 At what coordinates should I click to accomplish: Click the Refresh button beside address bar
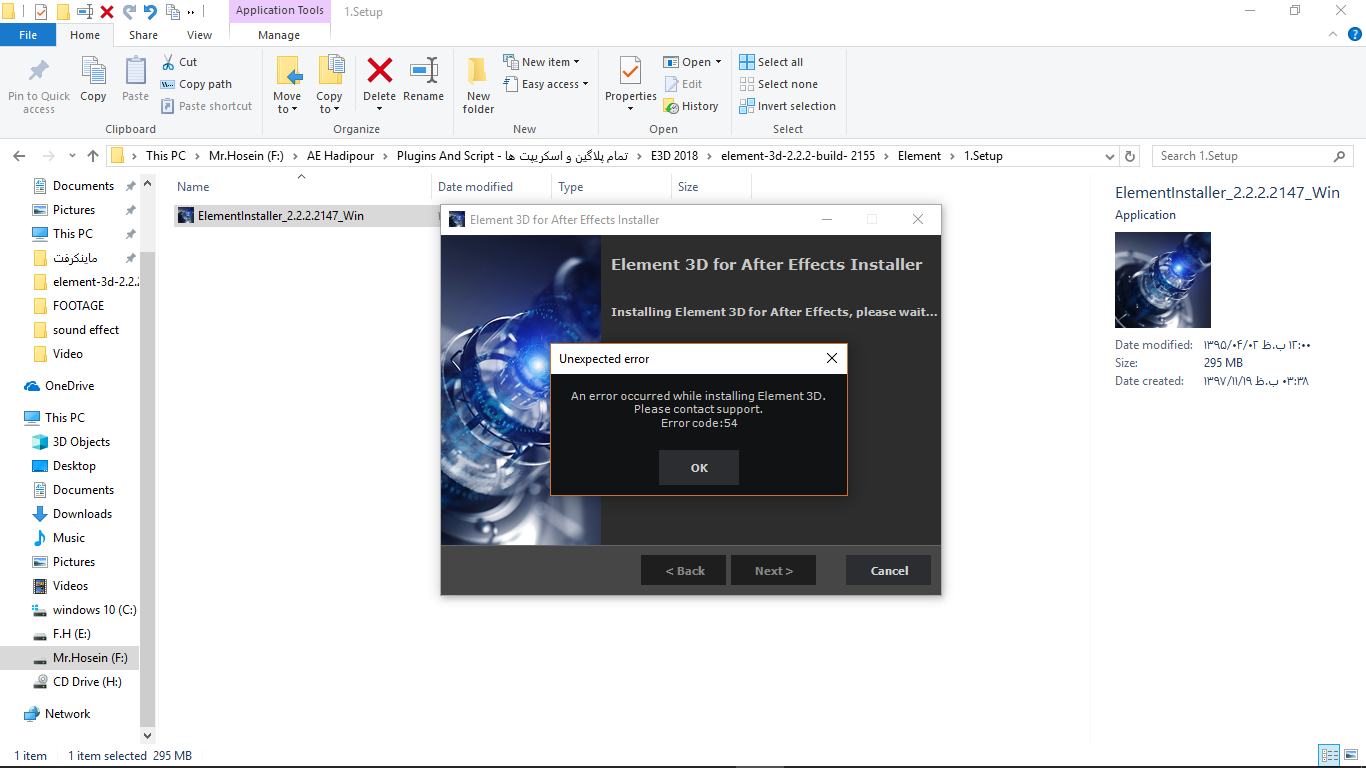(1130, 156)
